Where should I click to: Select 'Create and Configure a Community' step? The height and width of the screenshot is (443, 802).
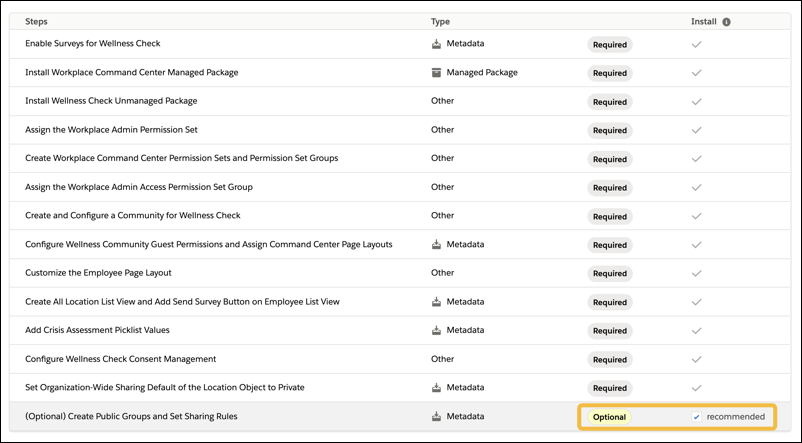coord(132,215)
